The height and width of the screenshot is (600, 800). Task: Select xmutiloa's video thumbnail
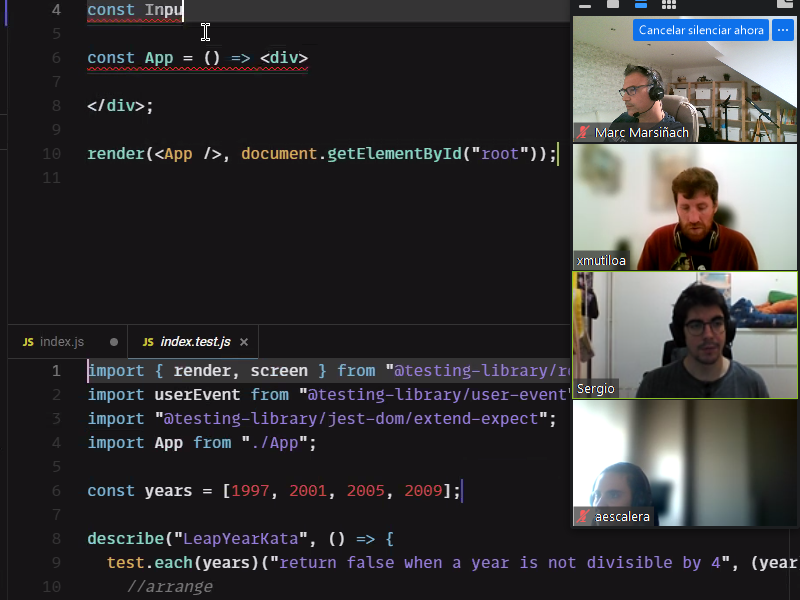pyautogui.click(x=685, y=207)
